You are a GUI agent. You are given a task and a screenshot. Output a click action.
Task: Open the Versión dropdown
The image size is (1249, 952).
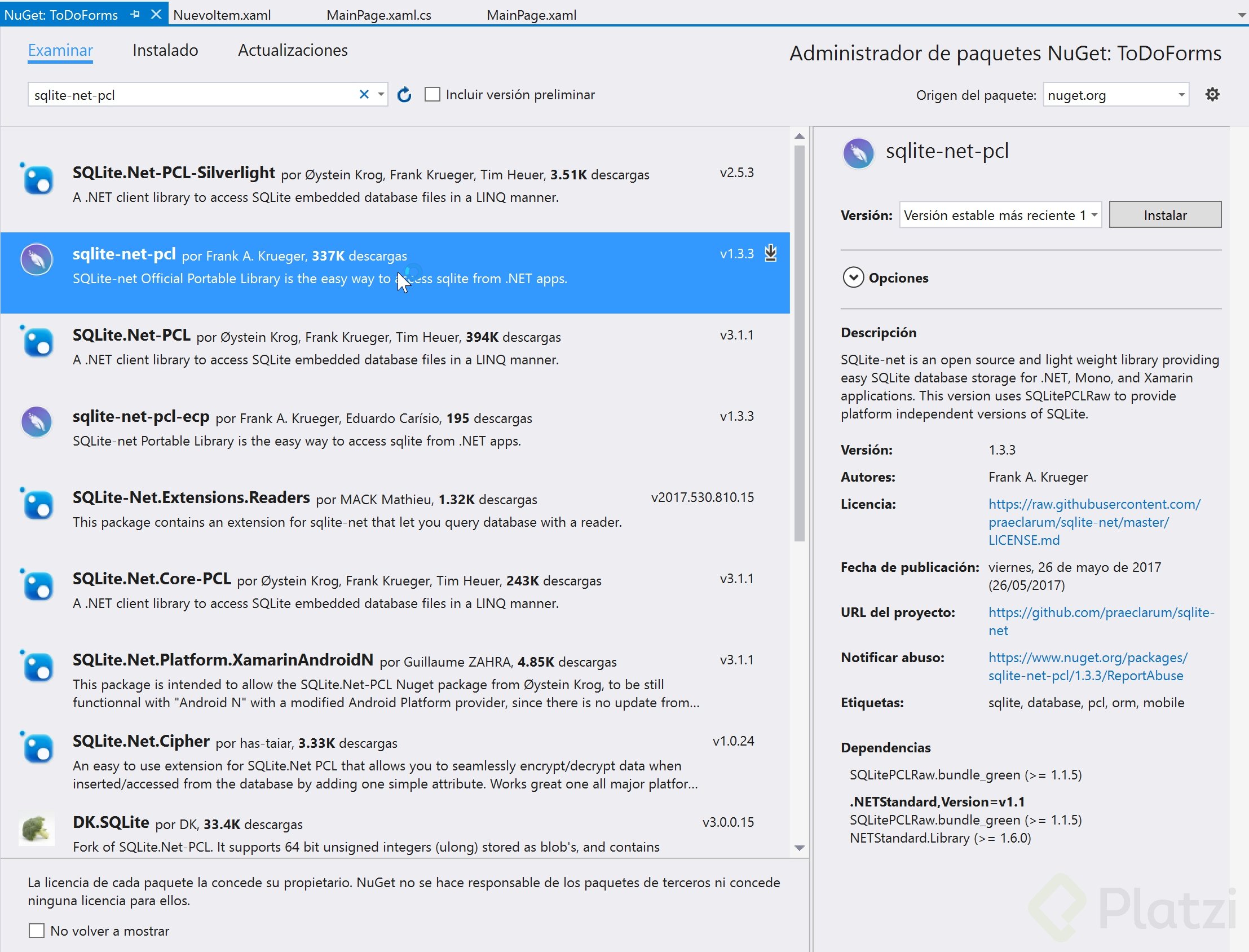pos(1094,215)
